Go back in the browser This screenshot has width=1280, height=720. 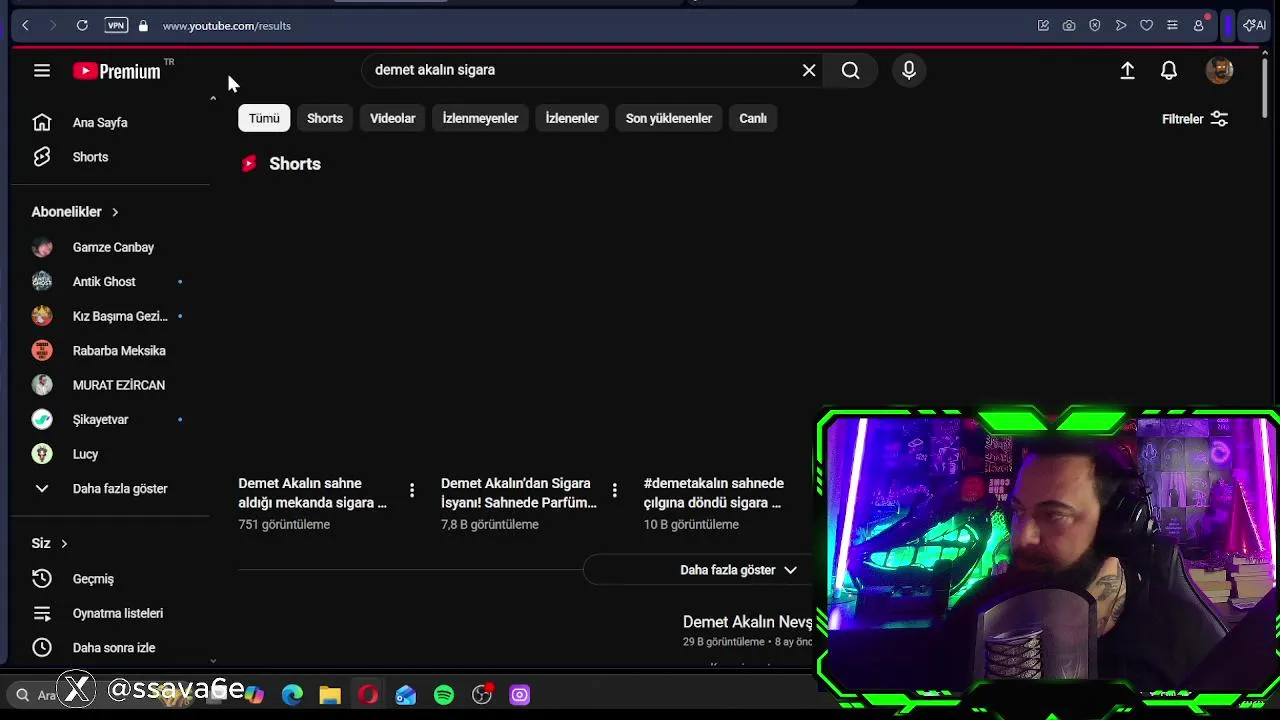pos(25,25)
